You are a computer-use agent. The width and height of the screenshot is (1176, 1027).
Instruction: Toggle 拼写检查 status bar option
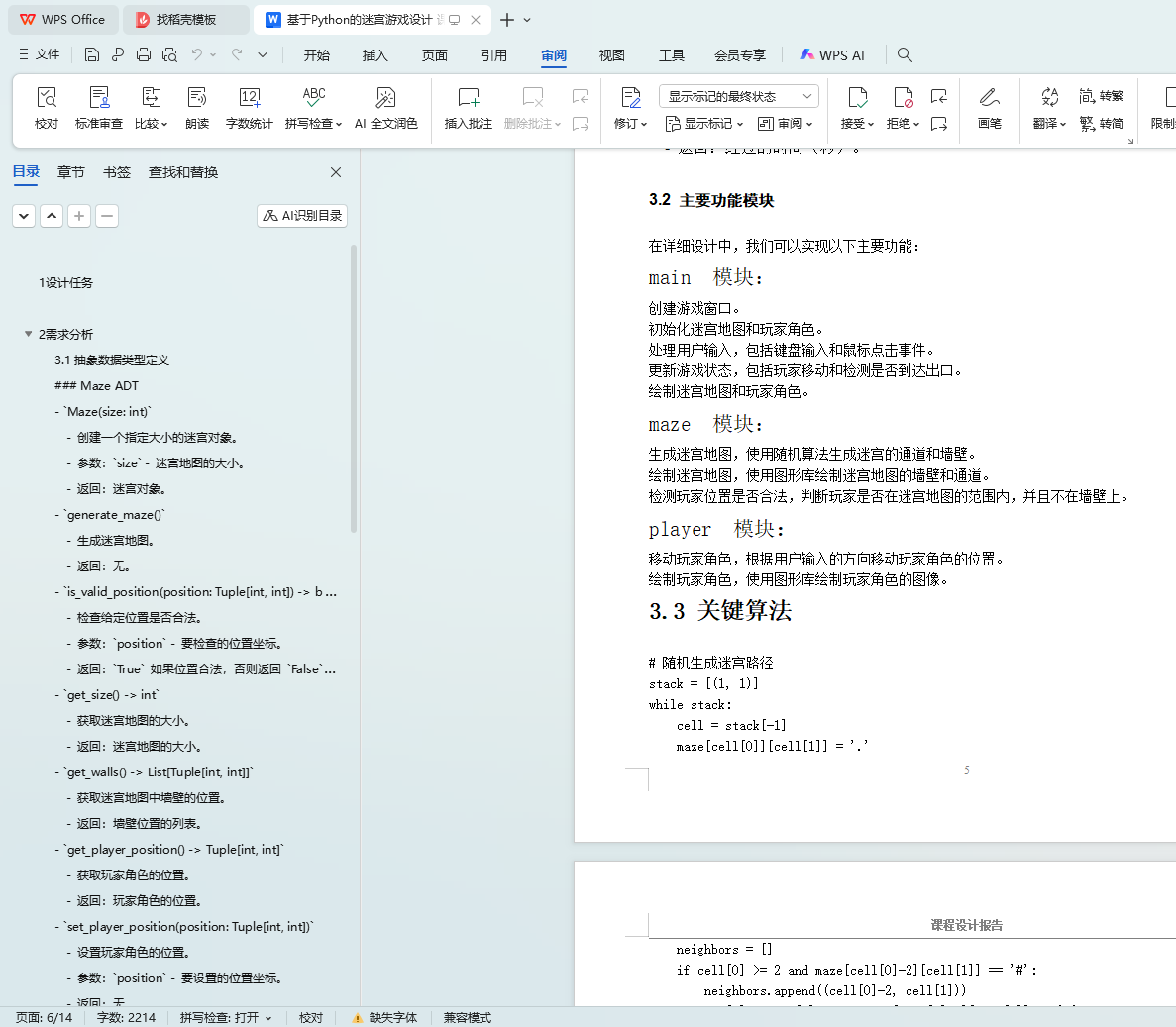coord(226,1017)
